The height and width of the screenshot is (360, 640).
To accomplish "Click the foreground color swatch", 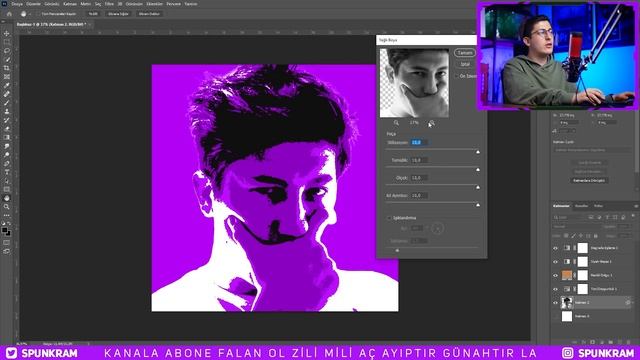I will (4, 231).
